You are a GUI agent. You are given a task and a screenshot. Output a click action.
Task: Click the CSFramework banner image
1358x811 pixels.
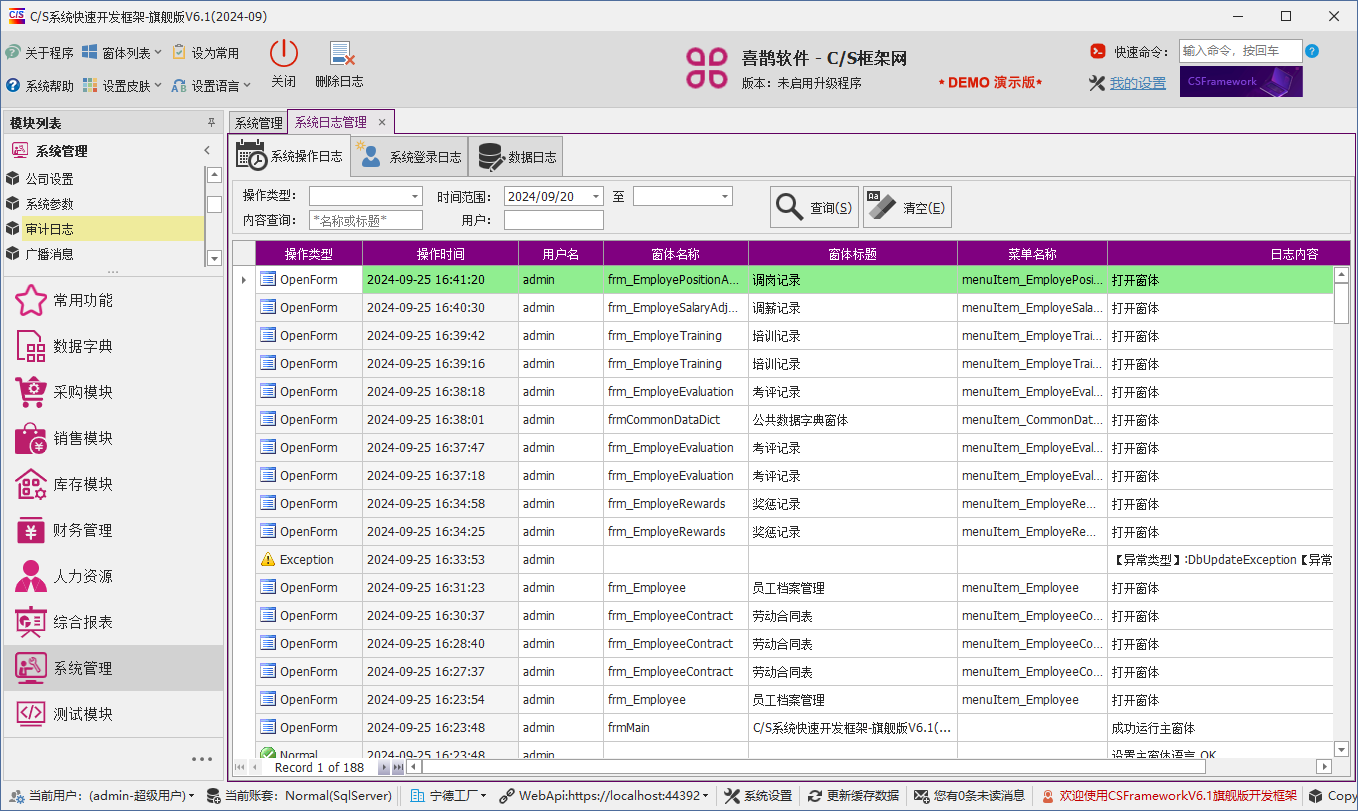[x=1241, y=82]
